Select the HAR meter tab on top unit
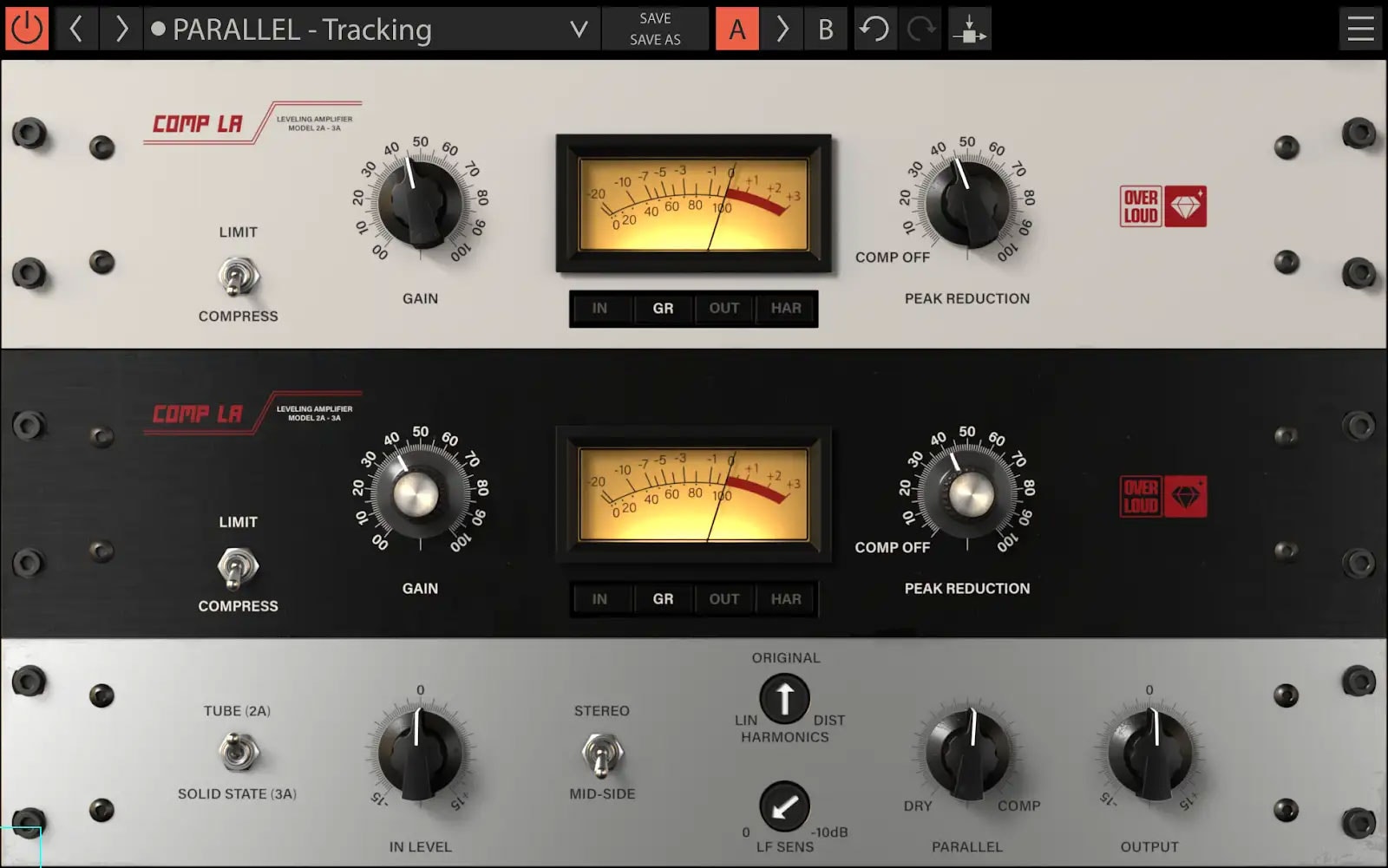Viewport: 1388px width, 868px height. pos(786,308)
